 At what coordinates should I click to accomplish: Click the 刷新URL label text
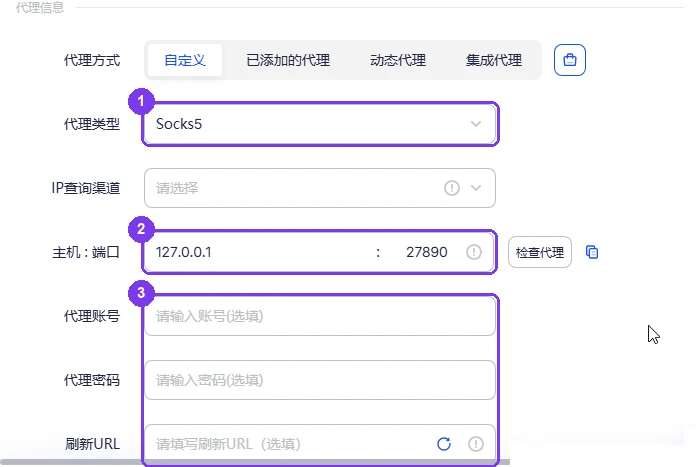[92, 444]
